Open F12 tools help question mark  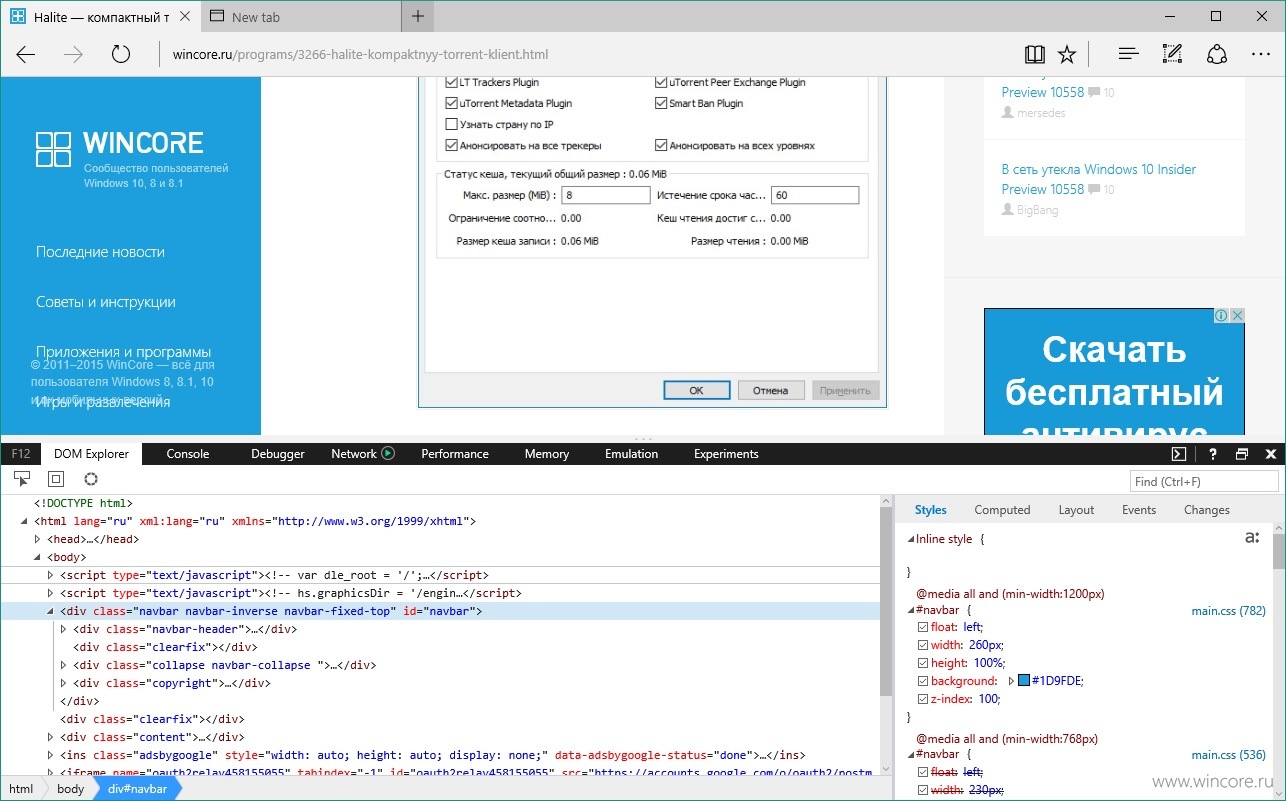(1212, 454)
